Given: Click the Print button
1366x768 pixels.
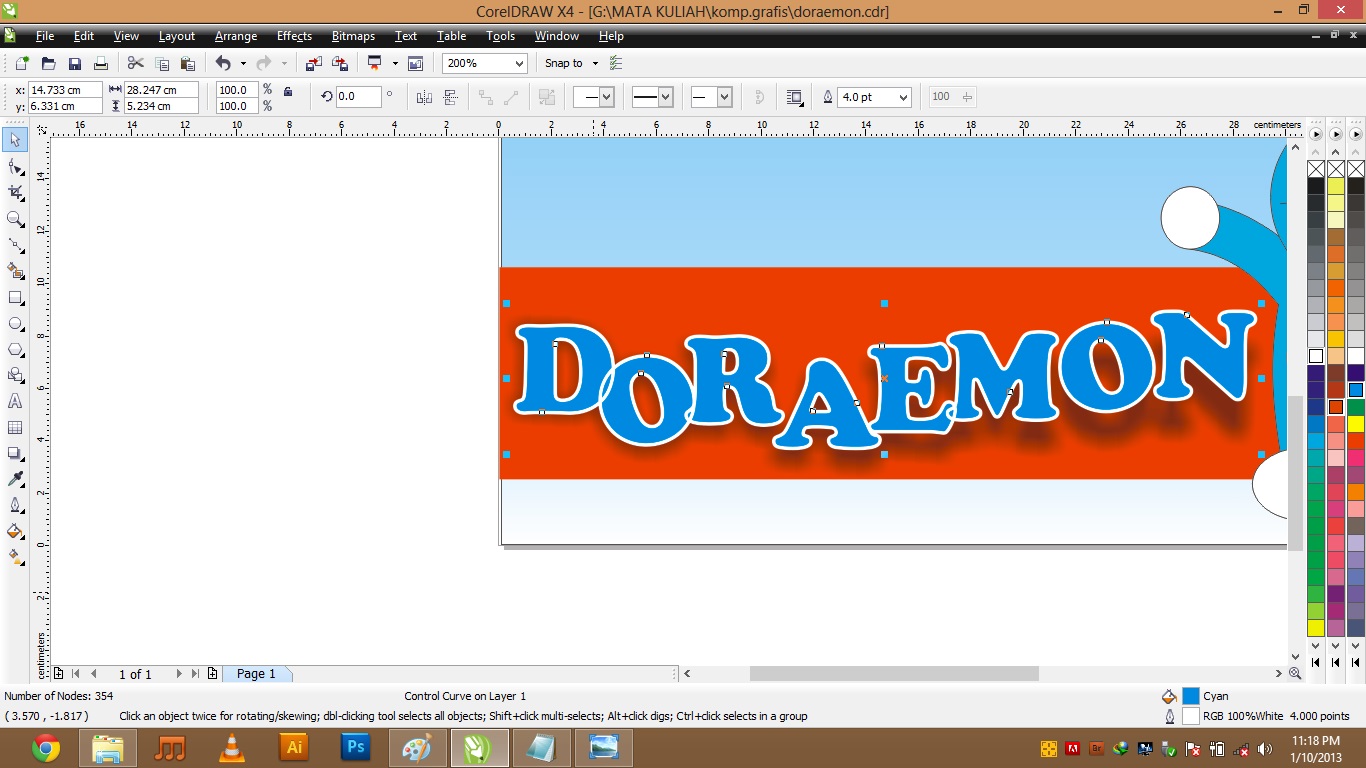Looking at the screenshot, I should [x=100, y=63].
